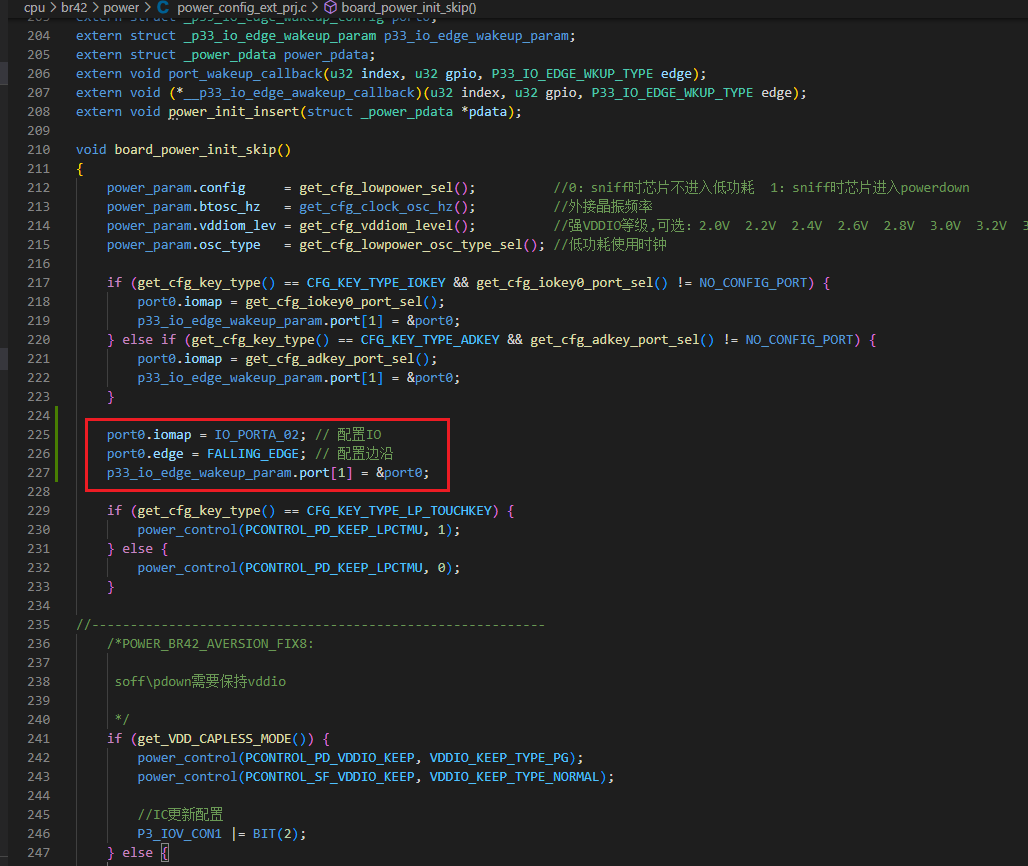The width and height of the screenshot is (1028, 866).
Task: Select line number 210 in the gutter
Action: [x=39, y=149]
